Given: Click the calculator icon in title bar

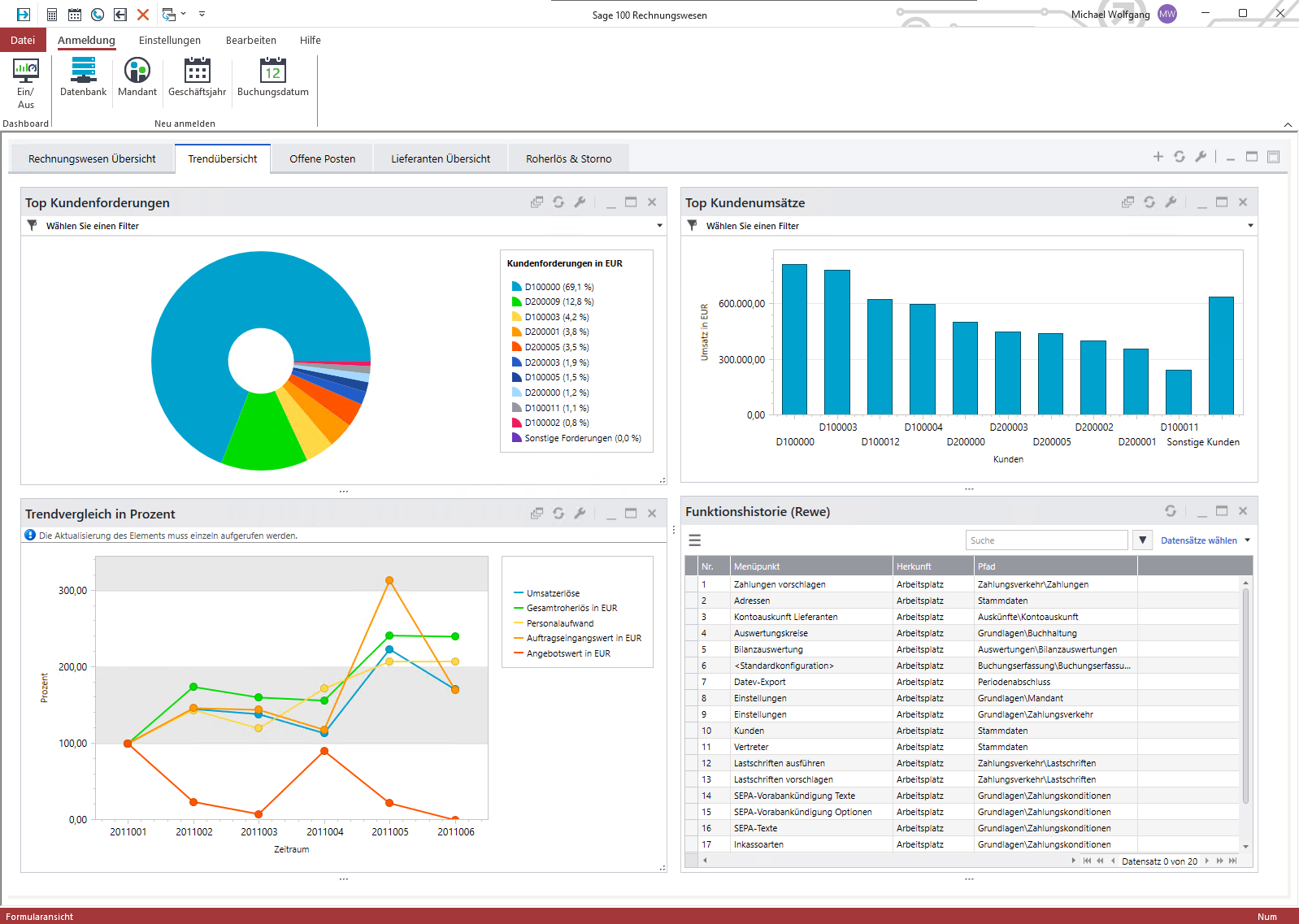Looking at the screenshot, I should (x=51, y=15).
